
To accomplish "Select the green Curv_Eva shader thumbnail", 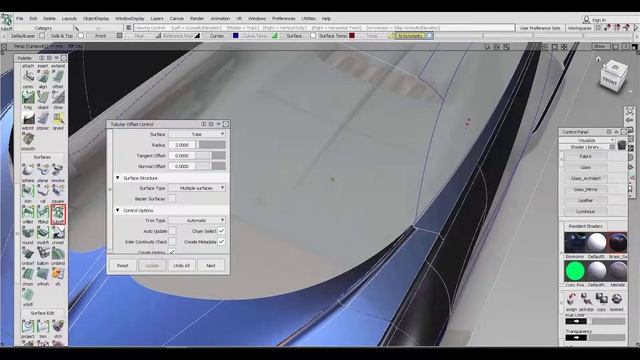I will [x=575, y=271].
